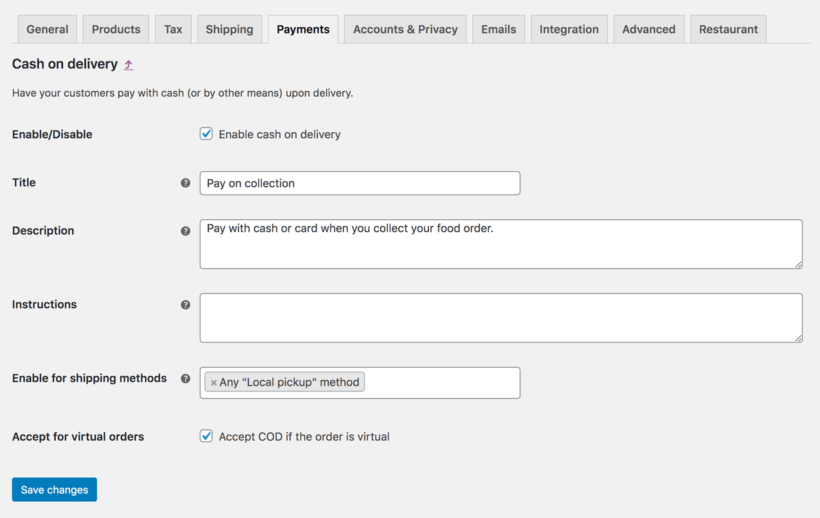Switch to the Emails tab
The width and height of the screenshot is (820, 518).
point(499,29)
